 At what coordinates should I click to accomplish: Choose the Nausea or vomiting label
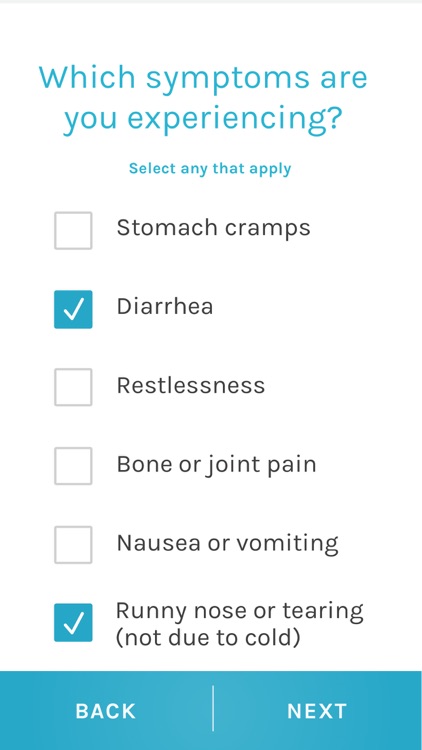pyautogui.click(x=227, y=543)
